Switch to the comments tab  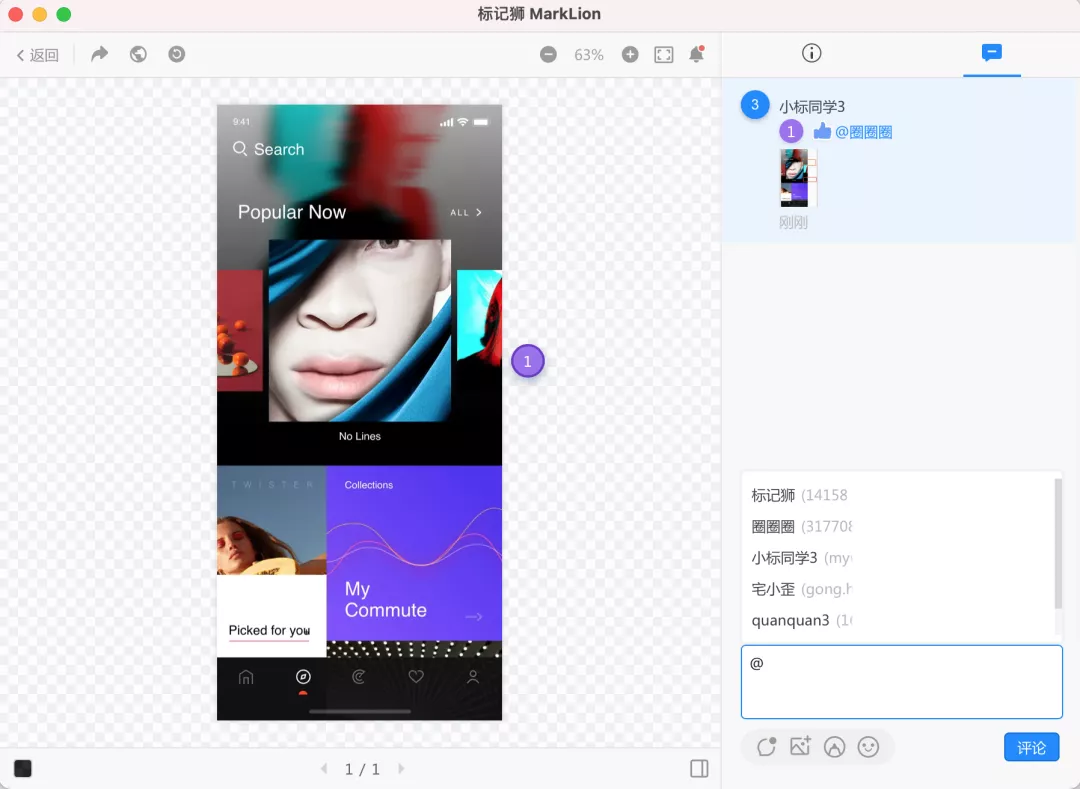tap(992, 53)
